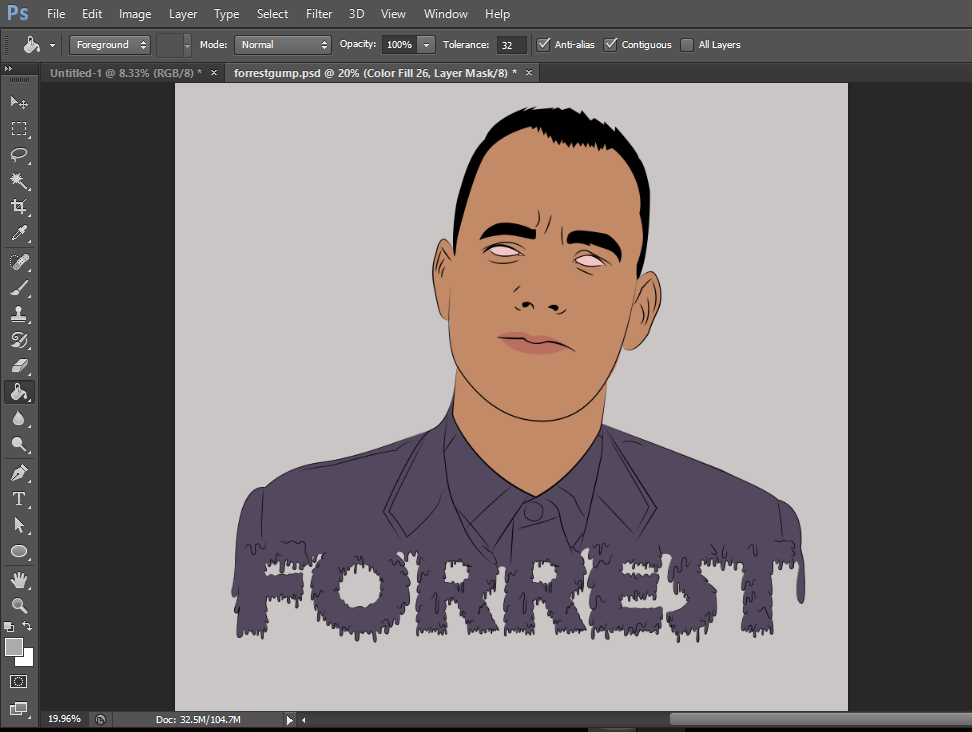Select the Horizontal Type tool

click(x=19, y=499)
